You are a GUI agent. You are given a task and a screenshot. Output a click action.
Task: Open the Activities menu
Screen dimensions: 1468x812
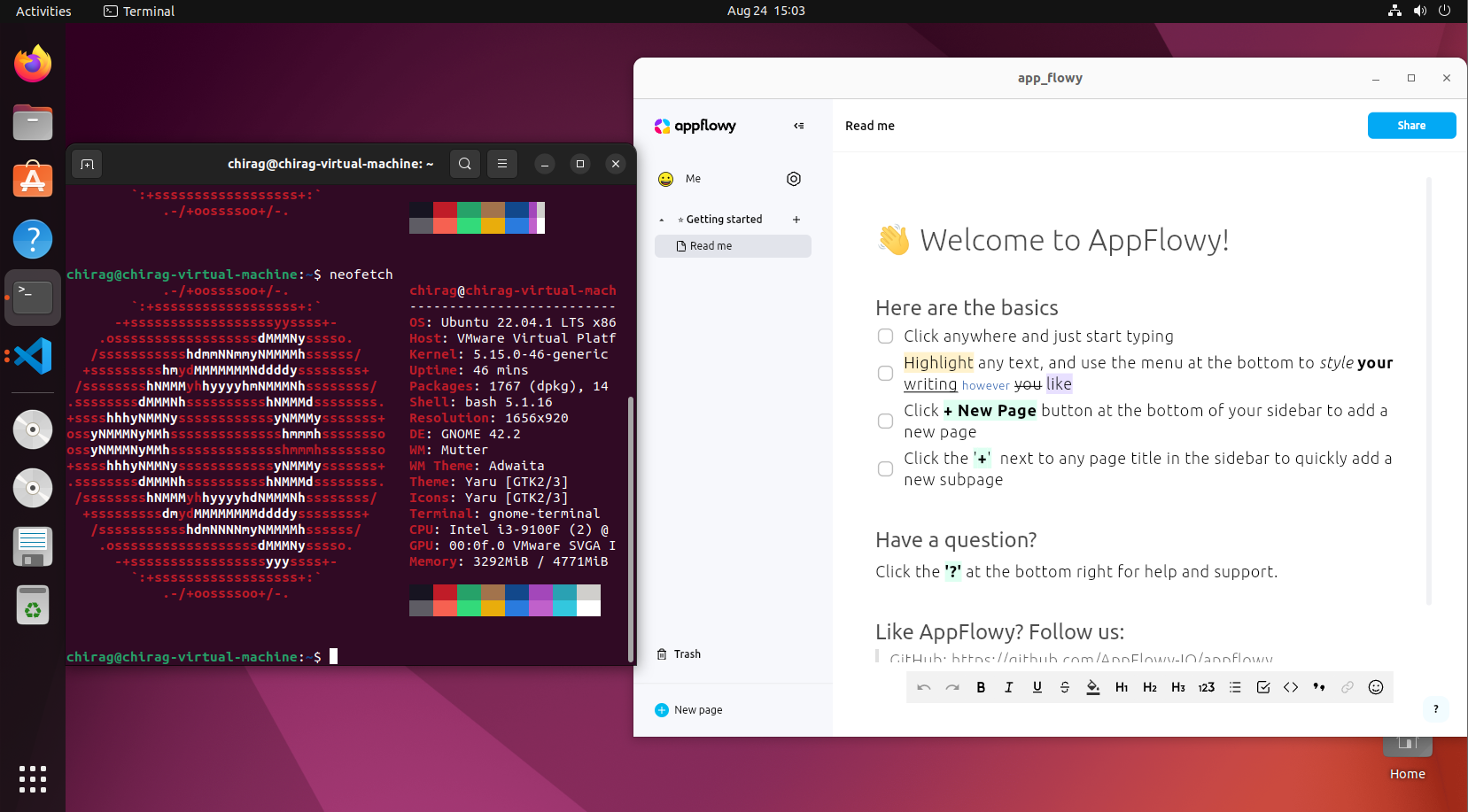[42, 11]
